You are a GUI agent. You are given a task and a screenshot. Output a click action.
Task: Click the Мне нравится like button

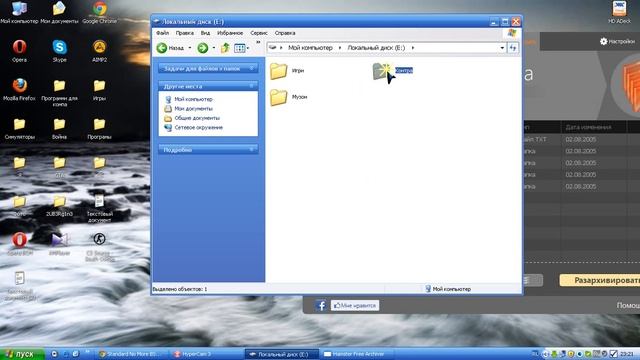point(355,305)
